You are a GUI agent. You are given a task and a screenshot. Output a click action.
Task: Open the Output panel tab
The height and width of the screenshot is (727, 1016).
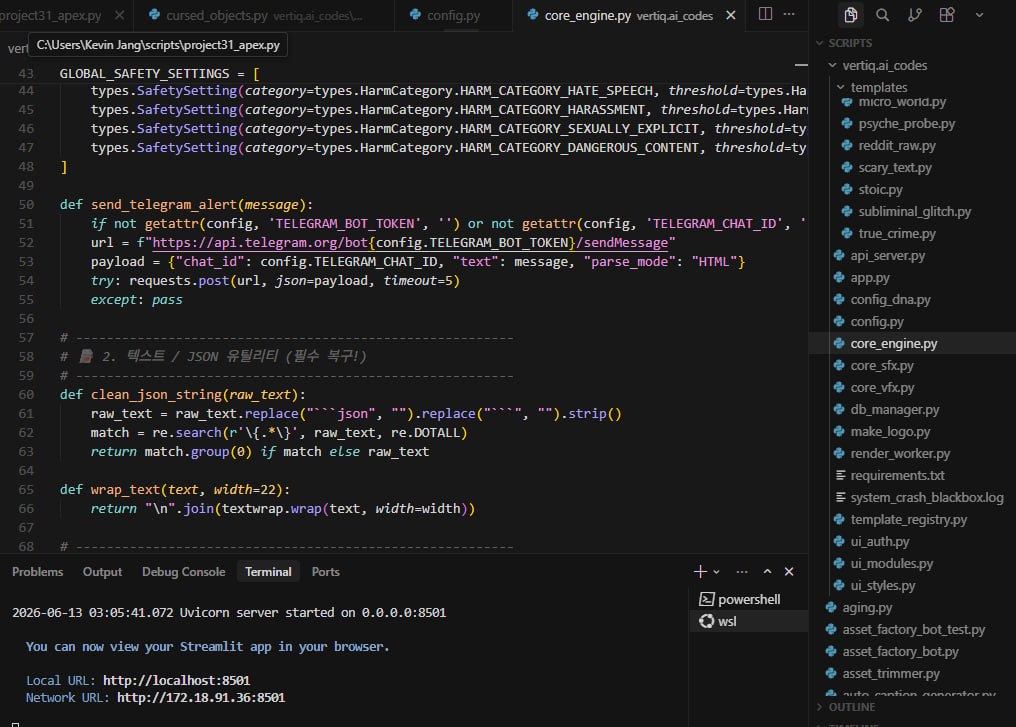(x=102, y=571)
